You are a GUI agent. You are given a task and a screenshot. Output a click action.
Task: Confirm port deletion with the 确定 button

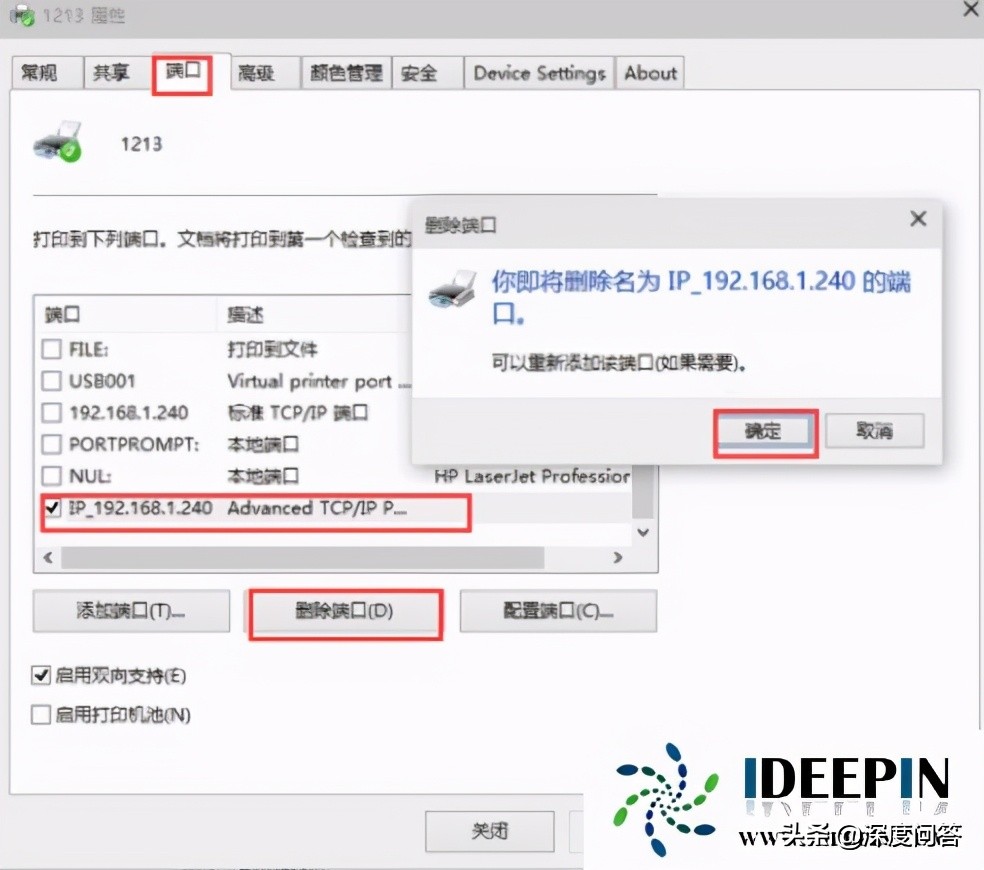pyautogui.click(x=764, y=431)
